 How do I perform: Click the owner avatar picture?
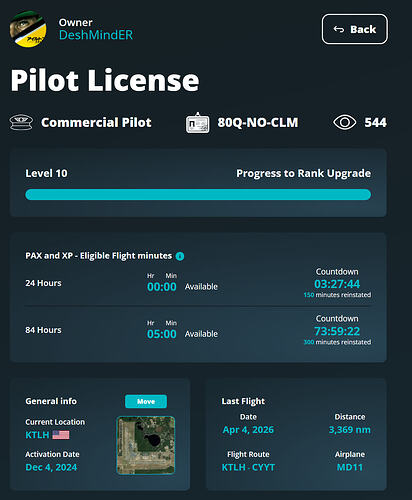pyautogui.click(x=28, y=29)
